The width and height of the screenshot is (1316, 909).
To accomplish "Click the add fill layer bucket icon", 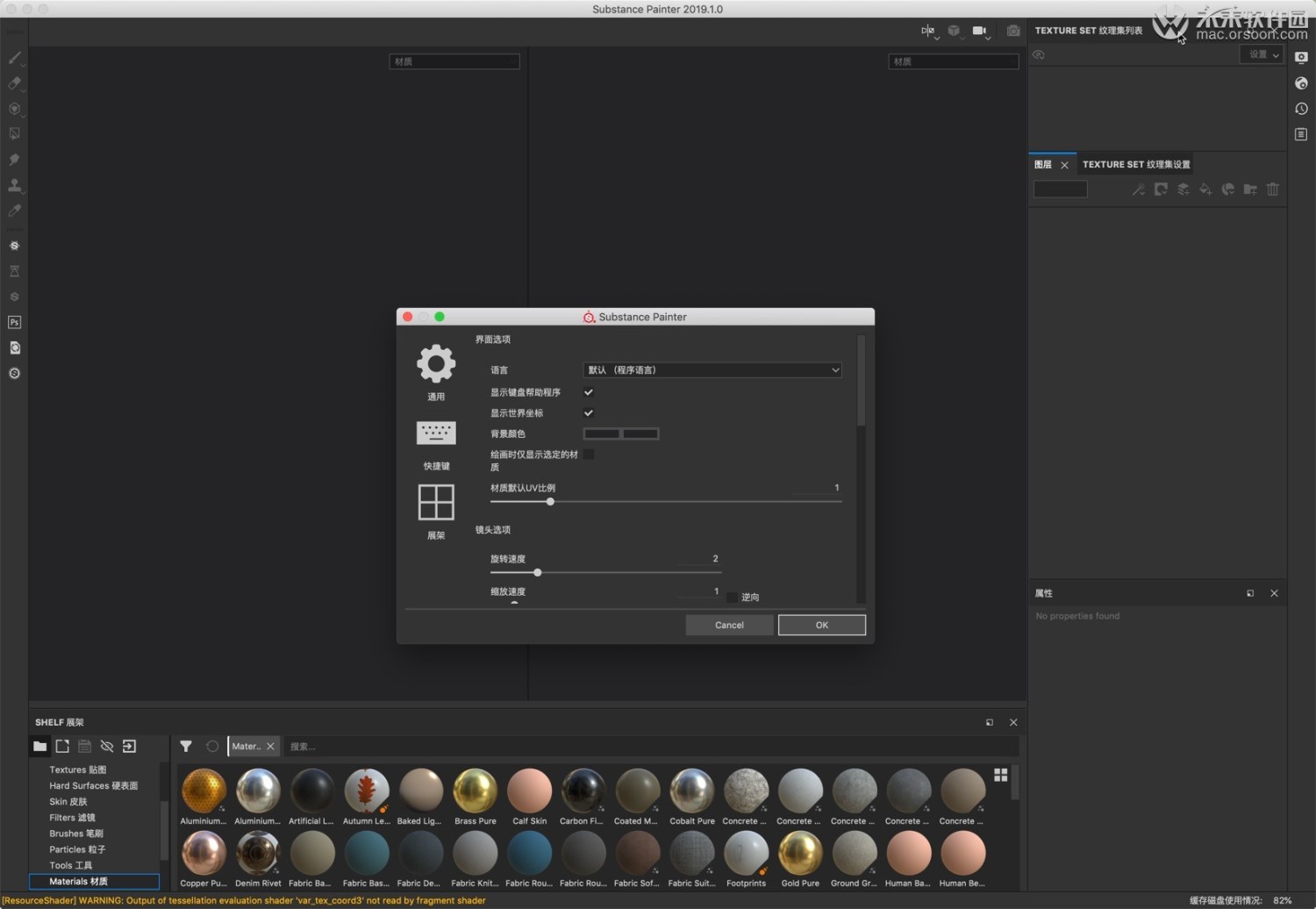I will 1205,190.
